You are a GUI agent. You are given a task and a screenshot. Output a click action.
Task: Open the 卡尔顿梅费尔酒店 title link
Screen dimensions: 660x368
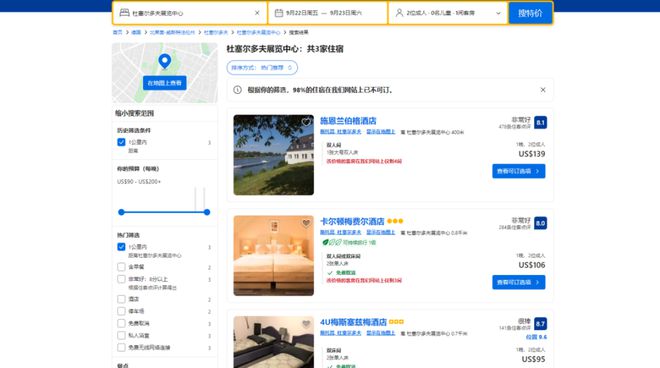point(352,221)
